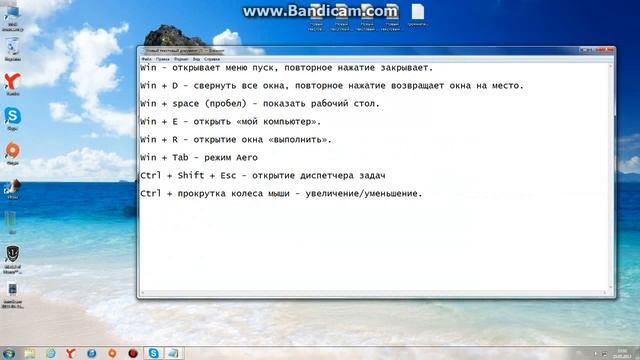This screenshot has height=360, width=640.
Task: Select the Skype desktop shortcut
Action: (13, 118)
